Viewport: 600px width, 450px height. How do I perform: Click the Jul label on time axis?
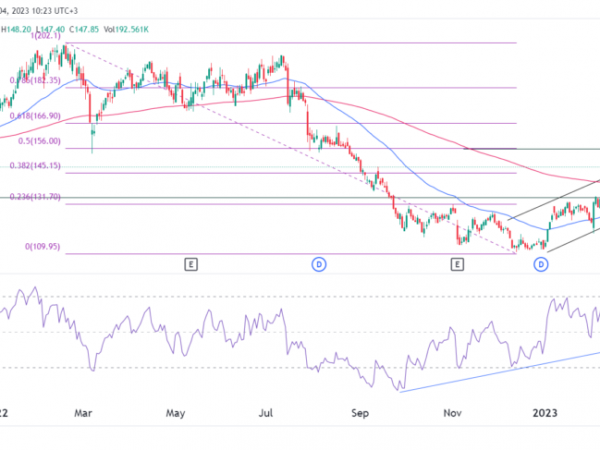[266, 413]
